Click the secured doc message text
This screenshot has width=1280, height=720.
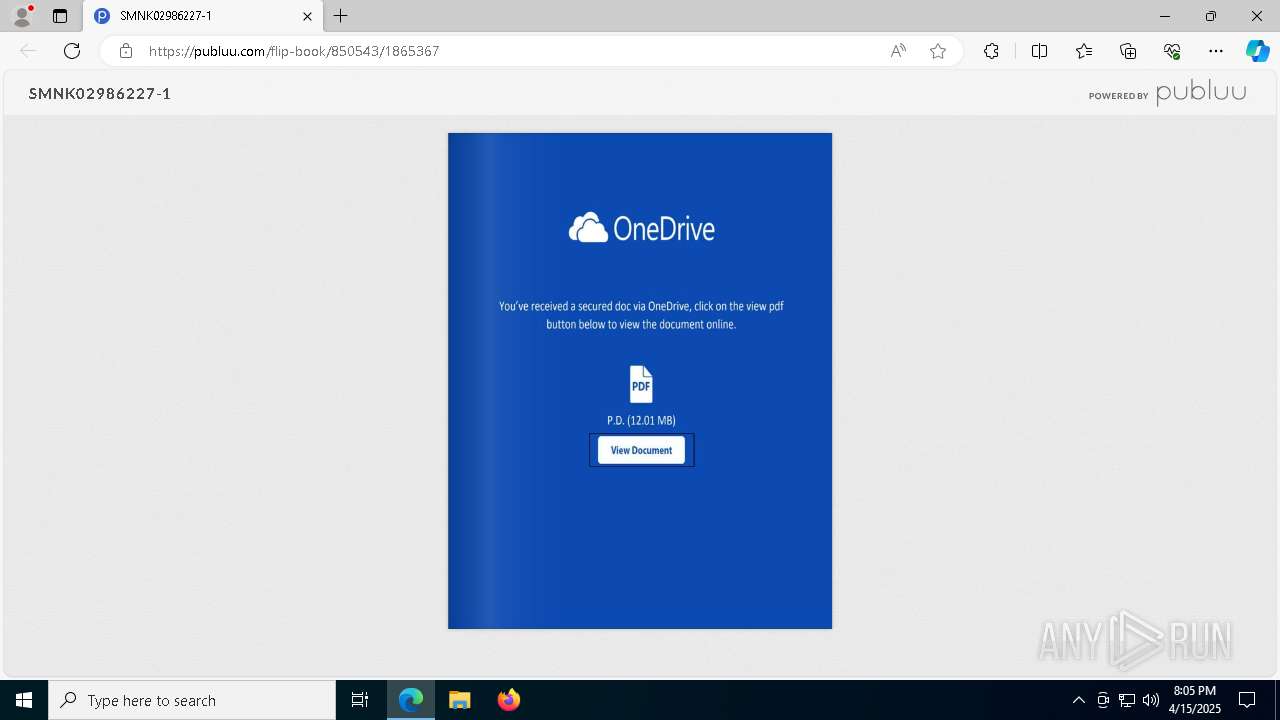click(x=641, y=315)
